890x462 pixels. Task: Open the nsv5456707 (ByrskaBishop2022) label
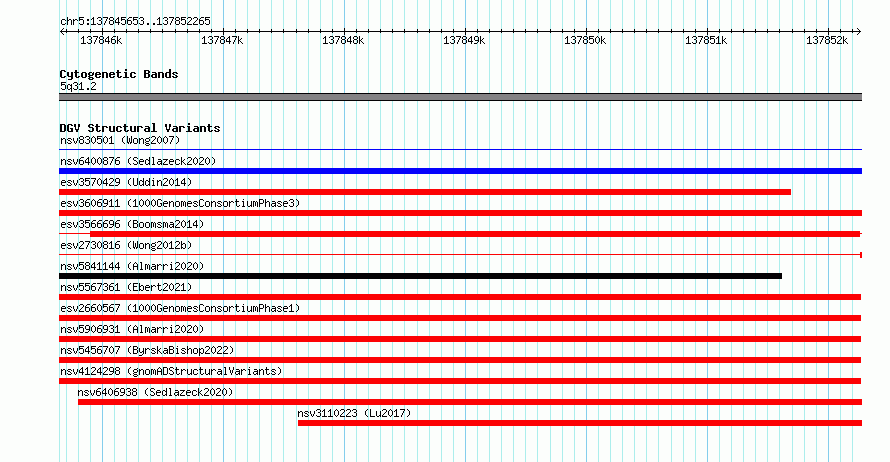(147, 350)
